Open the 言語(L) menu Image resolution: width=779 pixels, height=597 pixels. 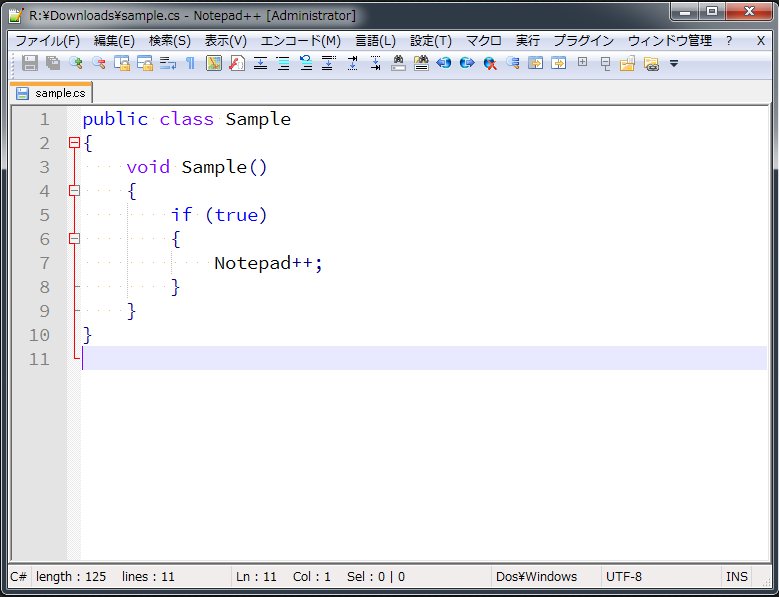tap(376, 41)
